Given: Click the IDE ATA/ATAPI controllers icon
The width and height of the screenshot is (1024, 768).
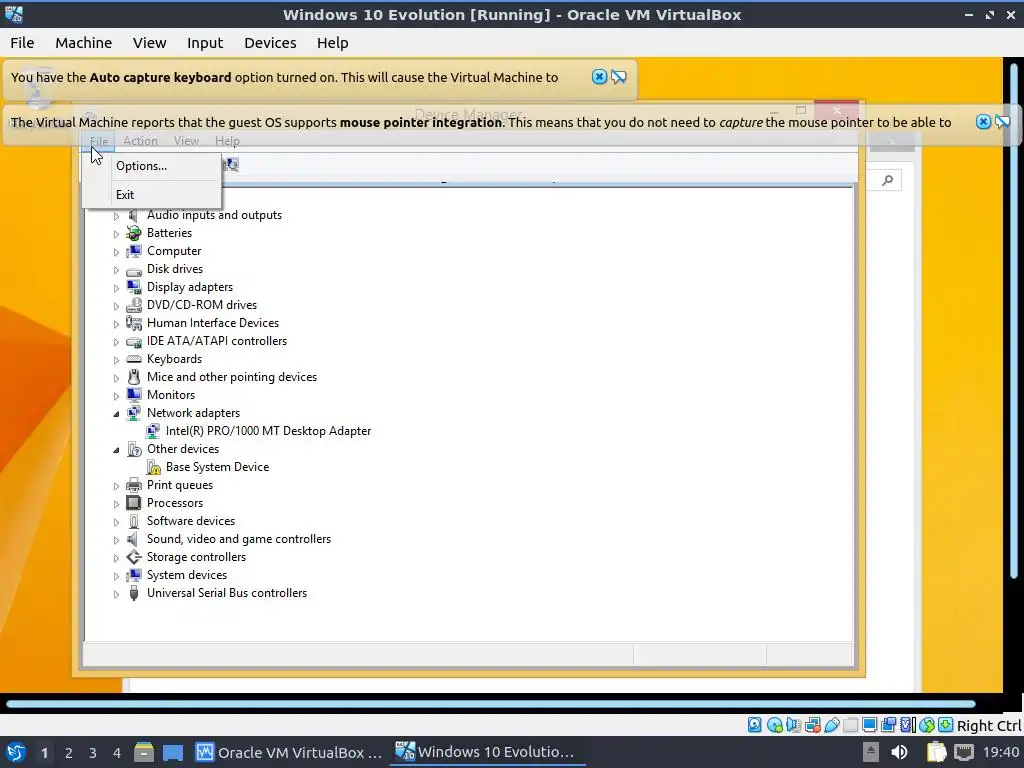Looking at the screenshot, I should click(x=134, y=342).
